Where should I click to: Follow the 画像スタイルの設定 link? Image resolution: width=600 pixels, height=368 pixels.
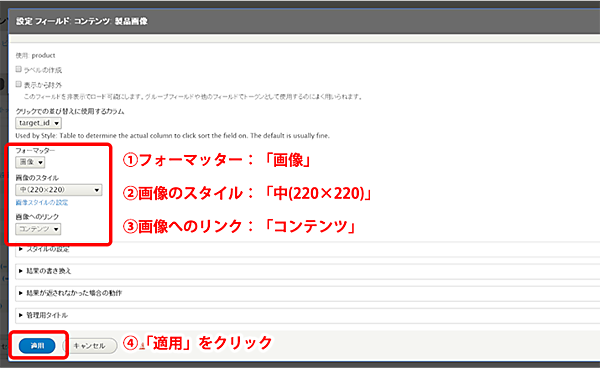click(42, 203)
